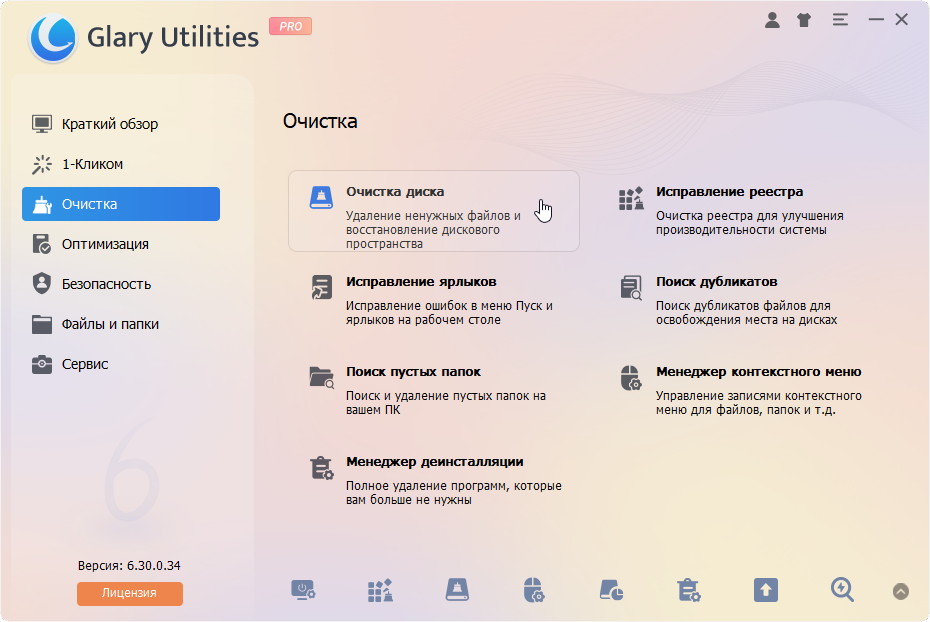Image resolution: width=930 pixels, height=622 pixels.
Task: Click the disk cleaner icon beside Очистка диска
Action: coord(321,197)
